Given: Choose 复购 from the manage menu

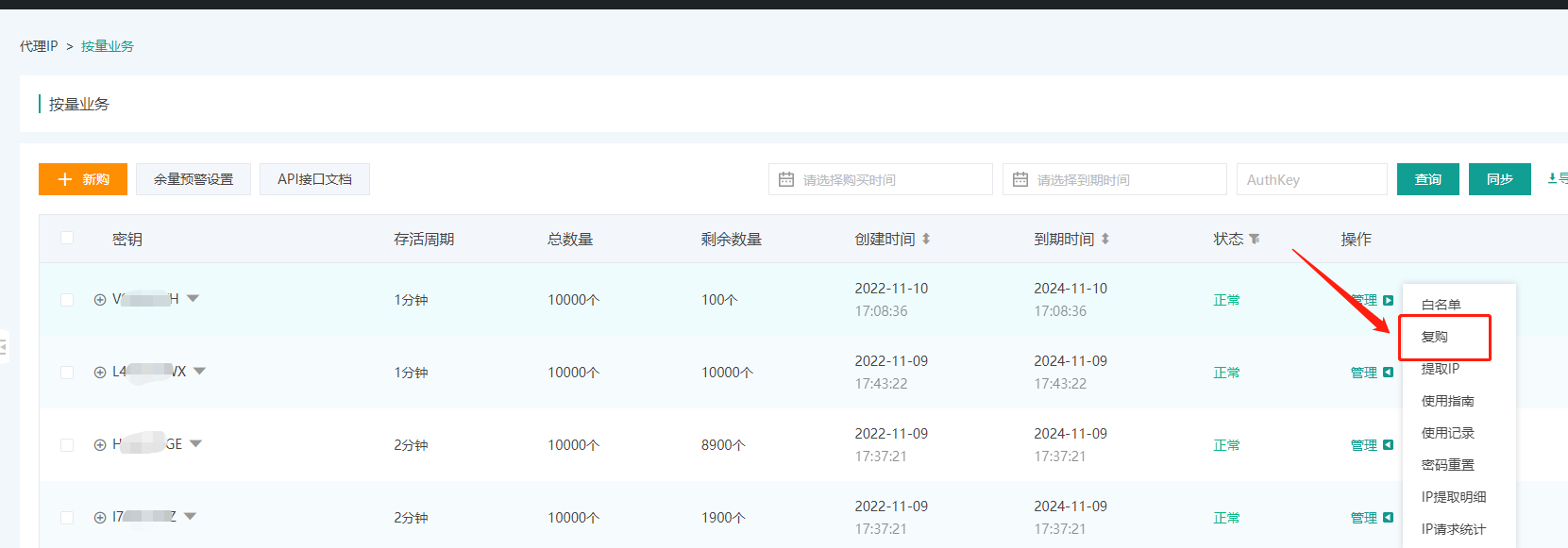Looking at the screenshot, I should [x=1435, y=337].
